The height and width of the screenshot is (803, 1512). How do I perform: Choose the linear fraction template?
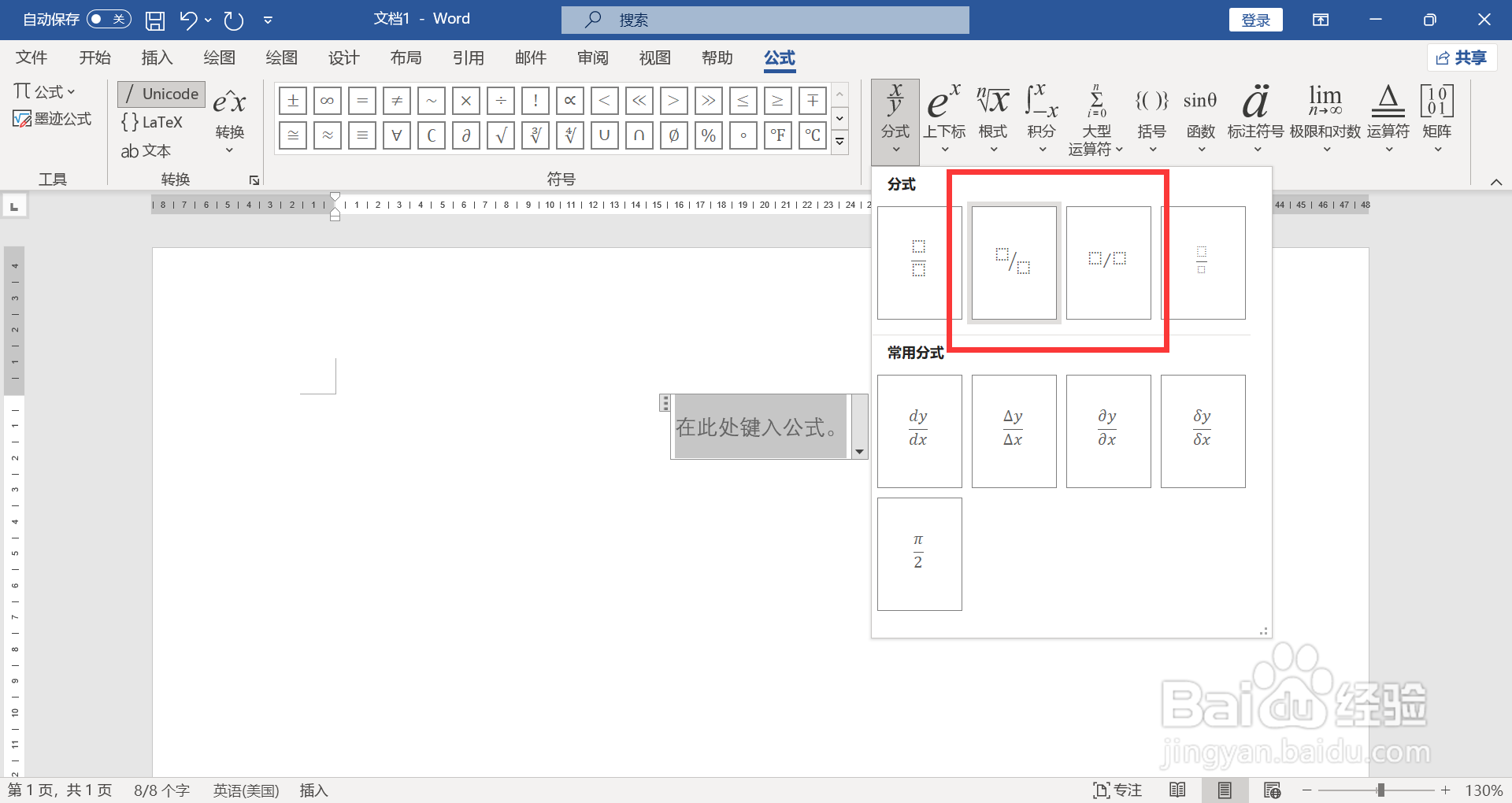pyautogui.click(x=1109, y=263)
